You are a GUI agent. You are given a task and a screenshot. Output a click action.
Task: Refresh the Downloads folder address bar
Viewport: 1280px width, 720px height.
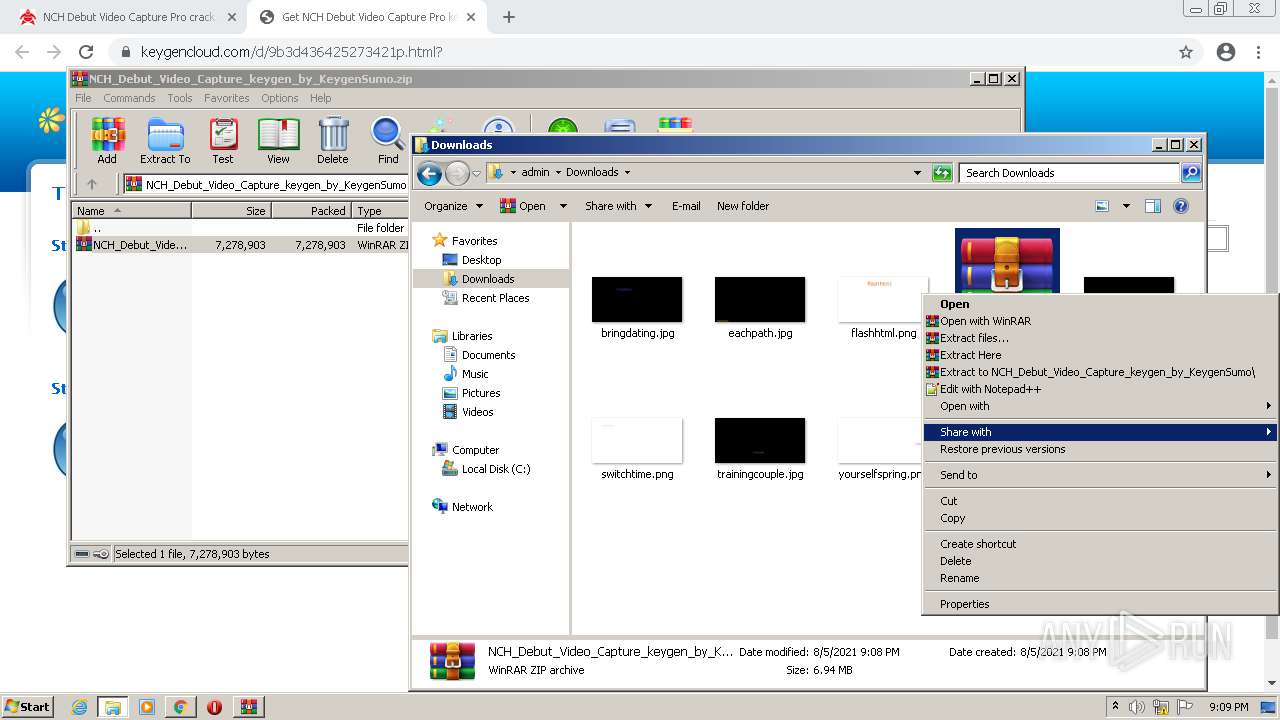coord(941,173)
